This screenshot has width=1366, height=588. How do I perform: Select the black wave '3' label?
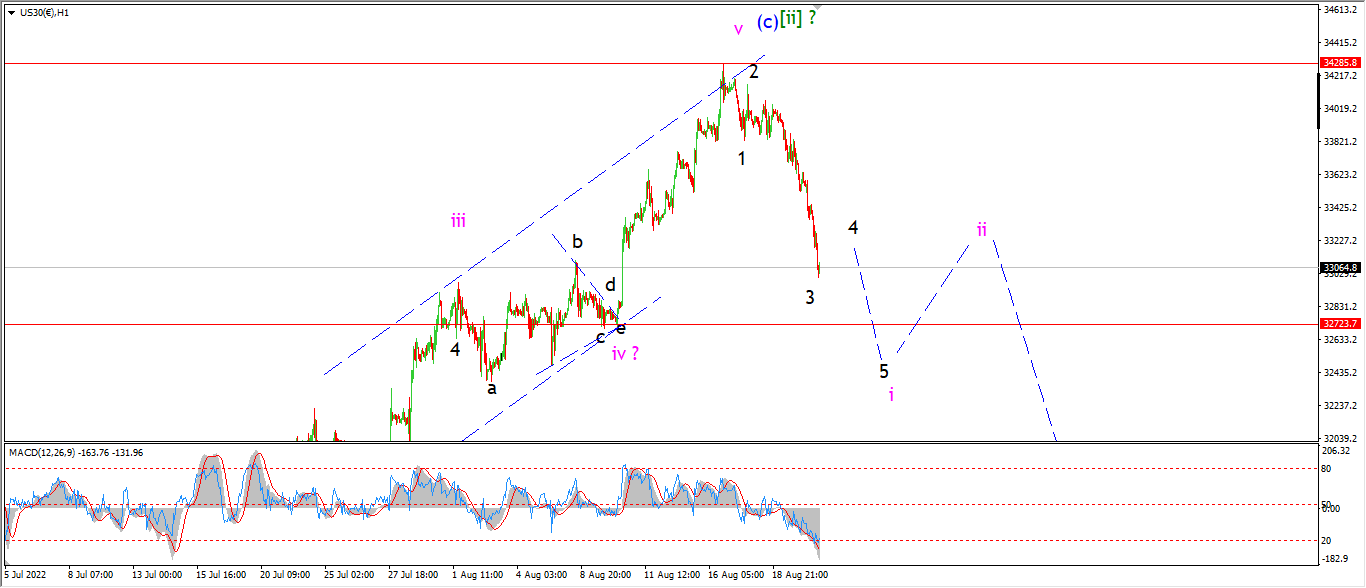[810, 297]
